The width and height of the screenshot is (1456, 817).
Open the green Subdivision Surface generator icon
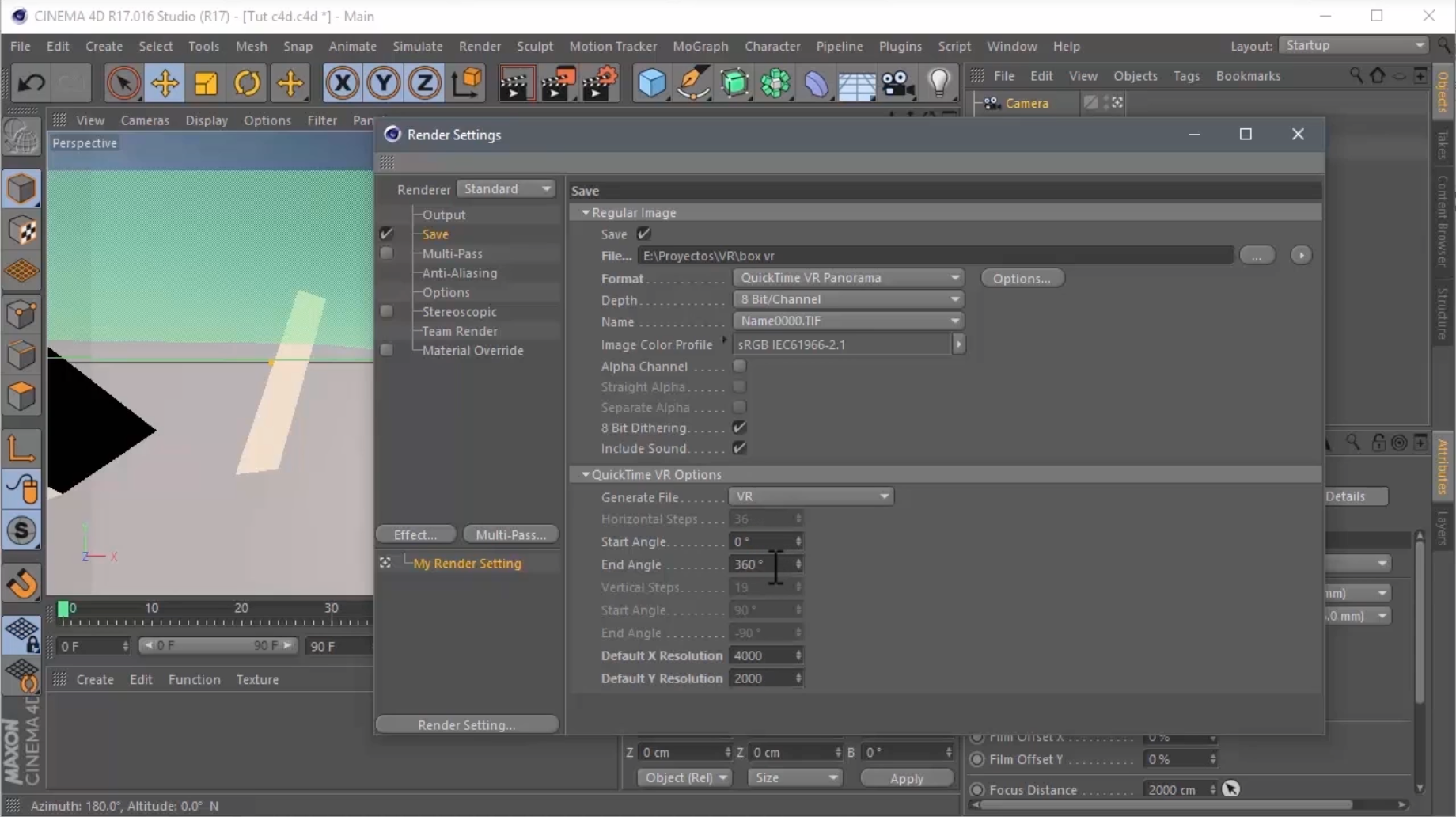[734, 83]
